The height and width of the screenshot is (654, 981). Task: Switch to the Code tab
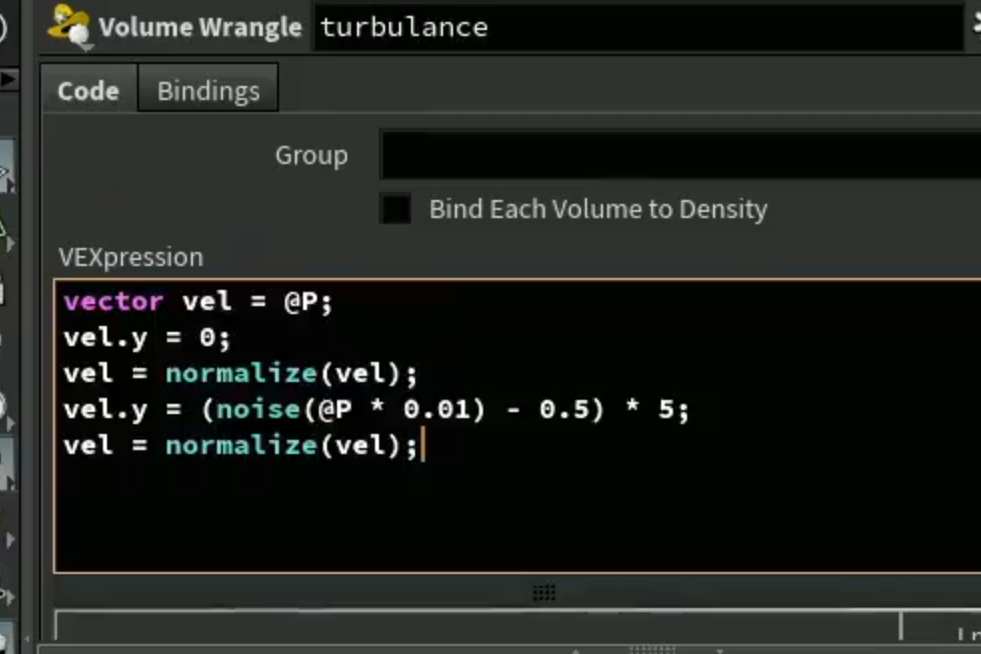pyautogui.click(x=88, y=91)
